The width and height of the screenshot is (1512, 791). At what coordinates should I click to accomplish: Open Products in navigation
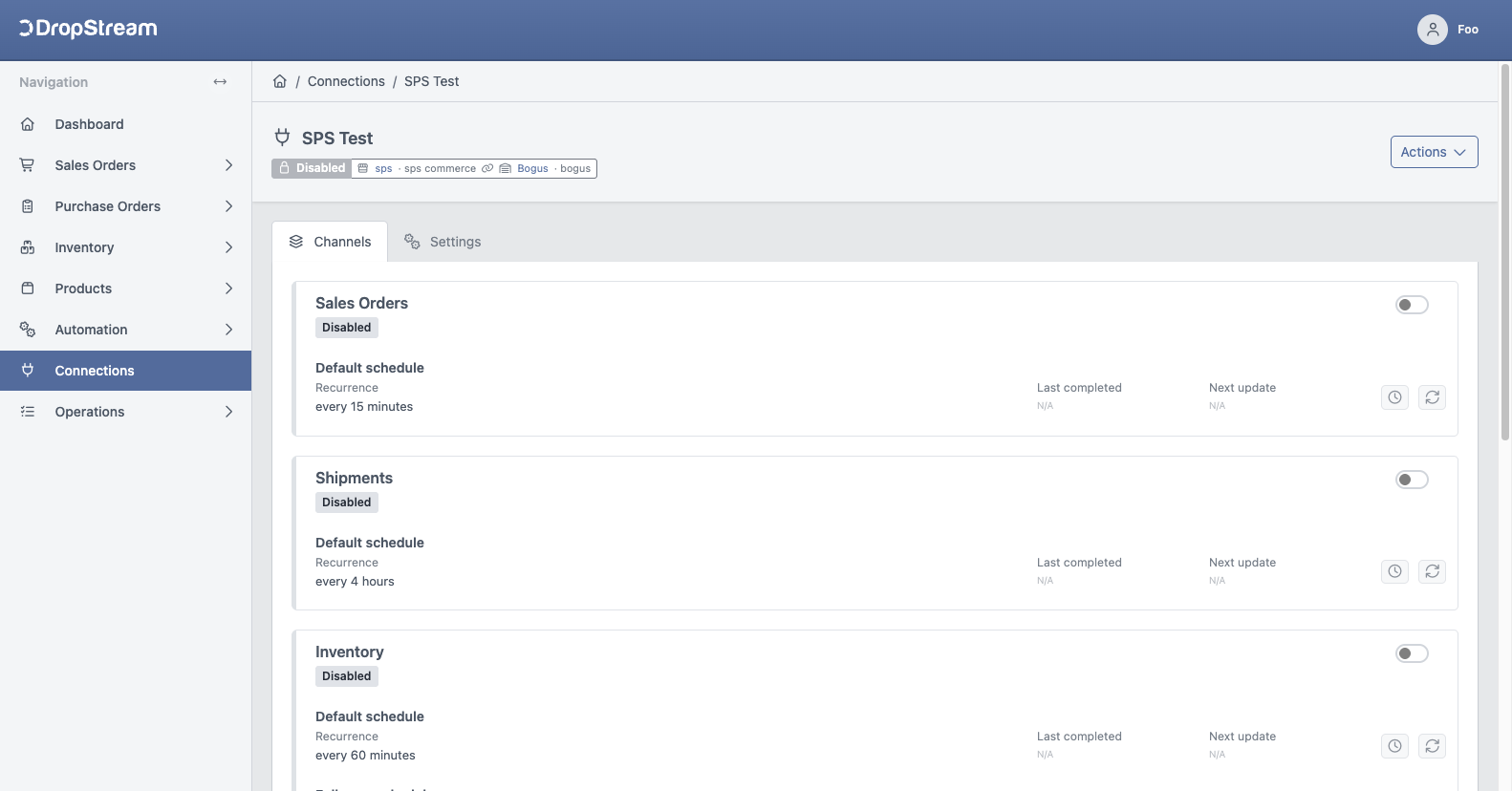point(125,289)
